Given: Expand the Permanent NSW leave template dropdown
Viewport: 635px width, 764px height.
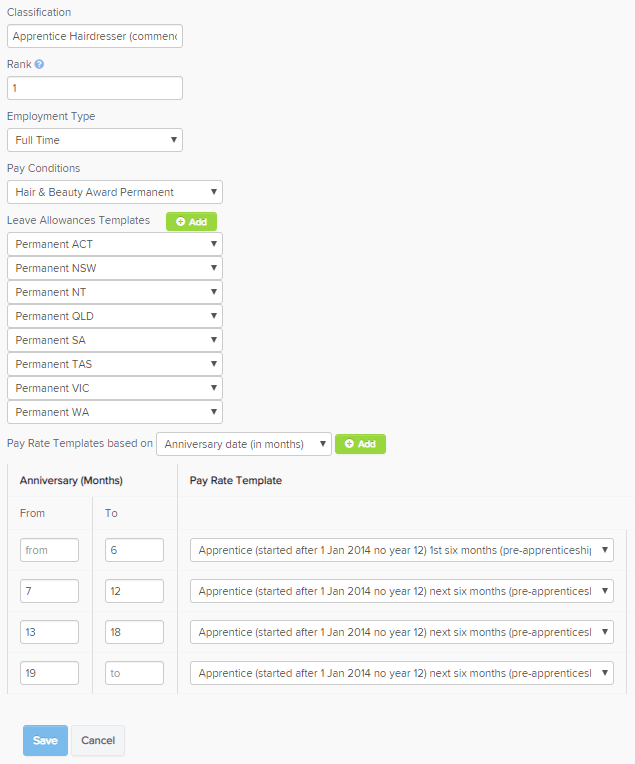Looking at the screenshot, I should (115, 268).
